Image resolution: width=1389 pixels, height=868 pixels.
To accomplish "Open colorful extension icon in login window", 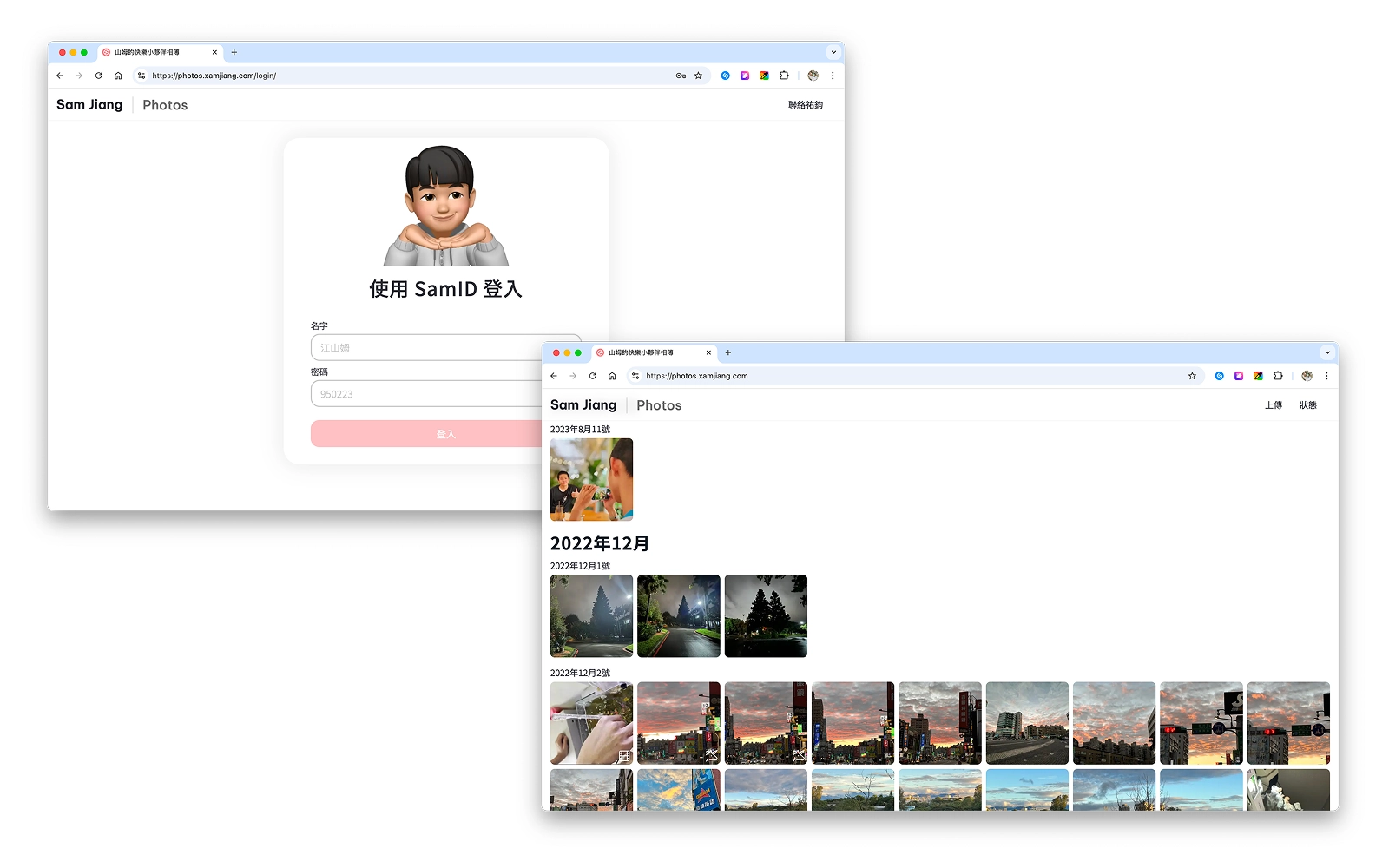I will [765, 76].
